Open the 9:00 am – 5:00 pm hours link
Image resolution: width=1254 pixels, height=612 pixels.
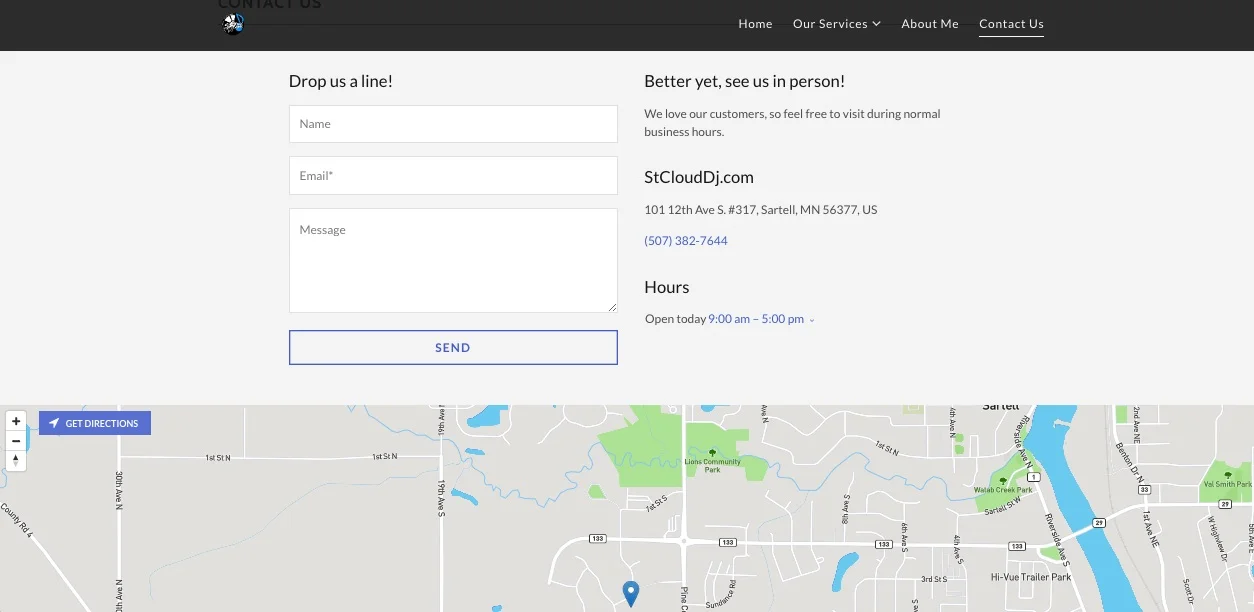(x=755, y=318)
